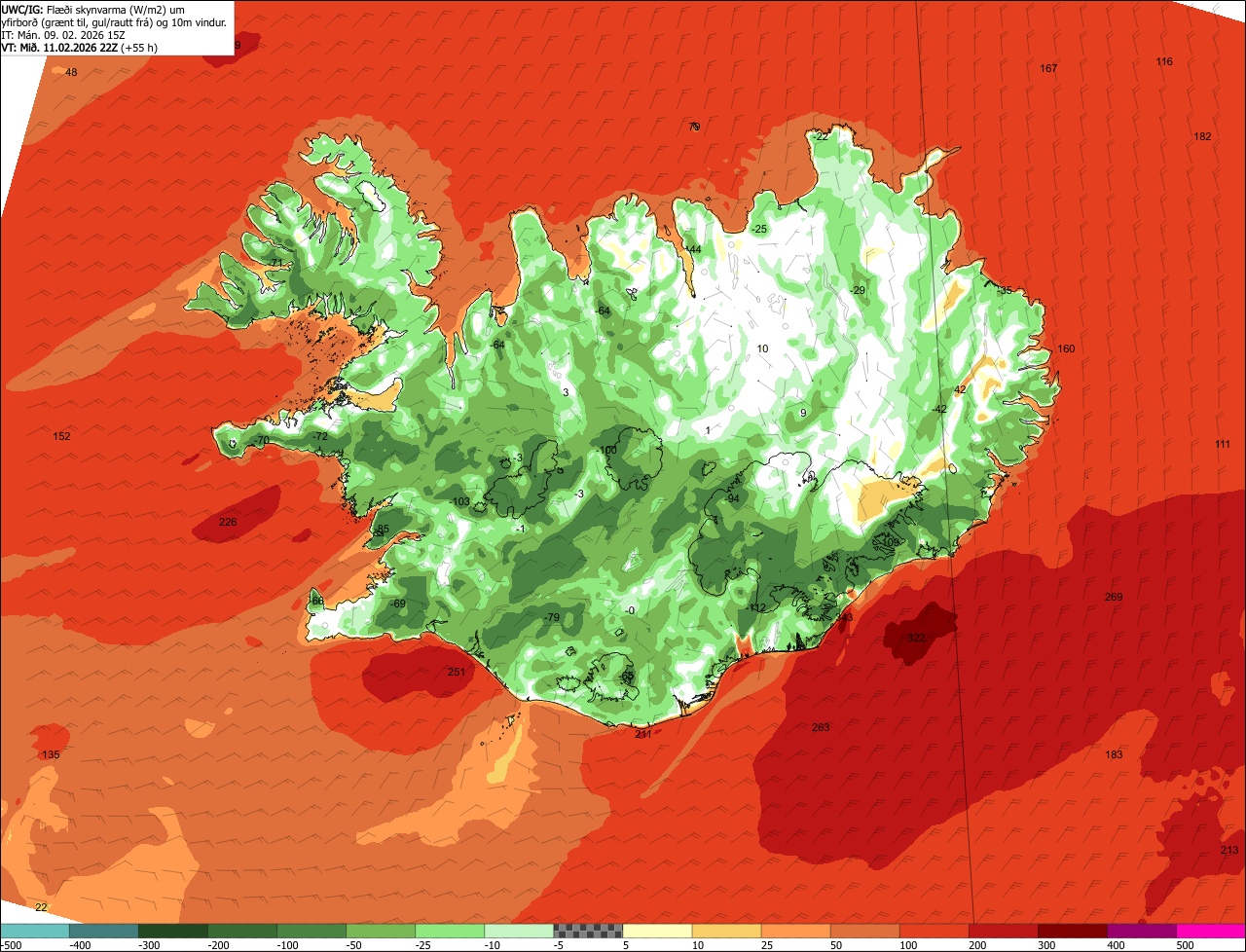Click the '400' legend label
The width and height of the screenshot is (1246, 952).
point(1116,945)
